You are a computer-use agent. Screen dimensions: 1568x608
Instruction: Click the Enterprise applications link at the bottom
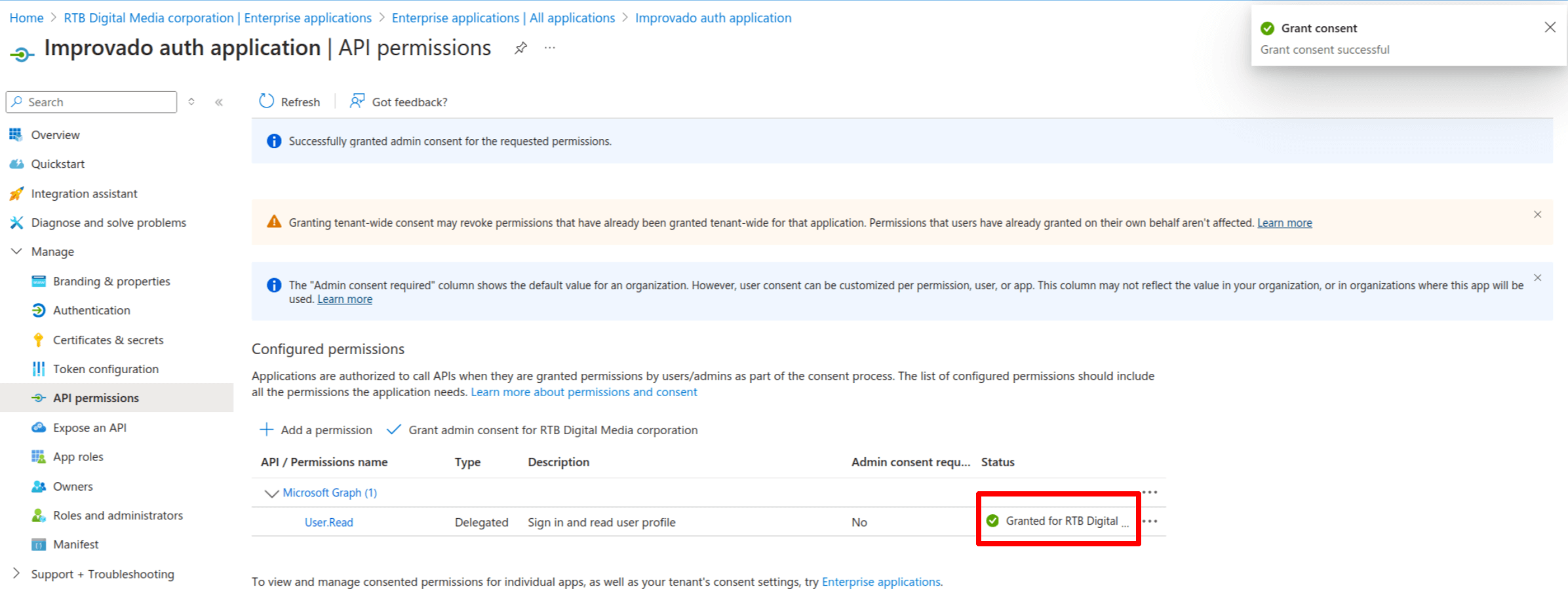point(882,582)
